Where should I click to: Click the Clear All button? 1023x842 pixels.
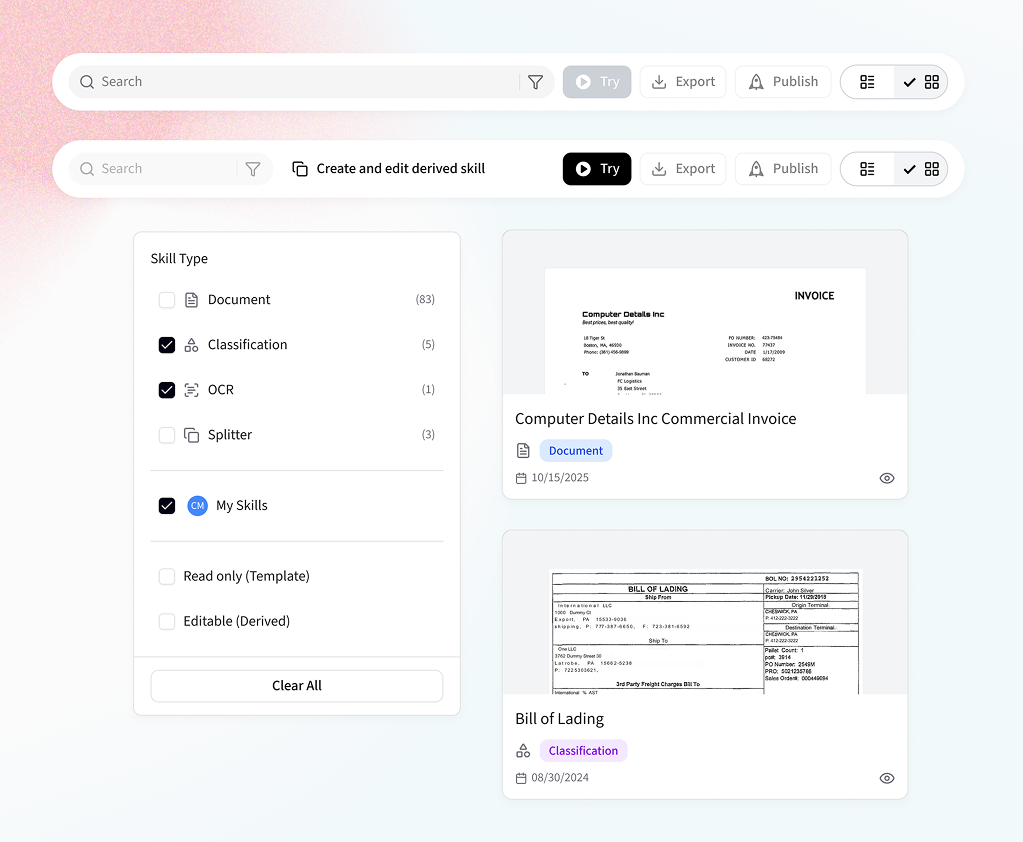[297, 686]
